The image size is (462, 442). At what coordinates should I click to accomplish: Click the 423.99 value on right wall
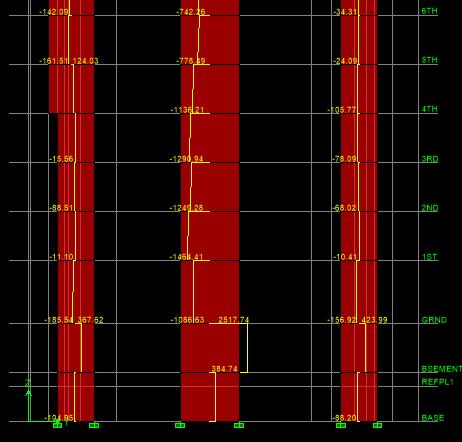[374, 320]
